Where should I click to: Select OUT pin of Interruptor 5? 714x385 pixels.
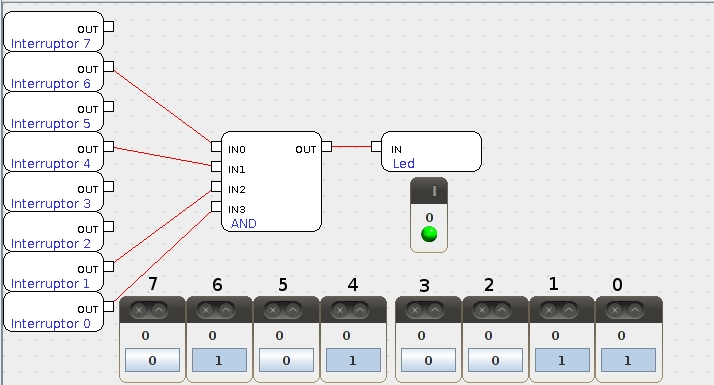click(108, 107)
